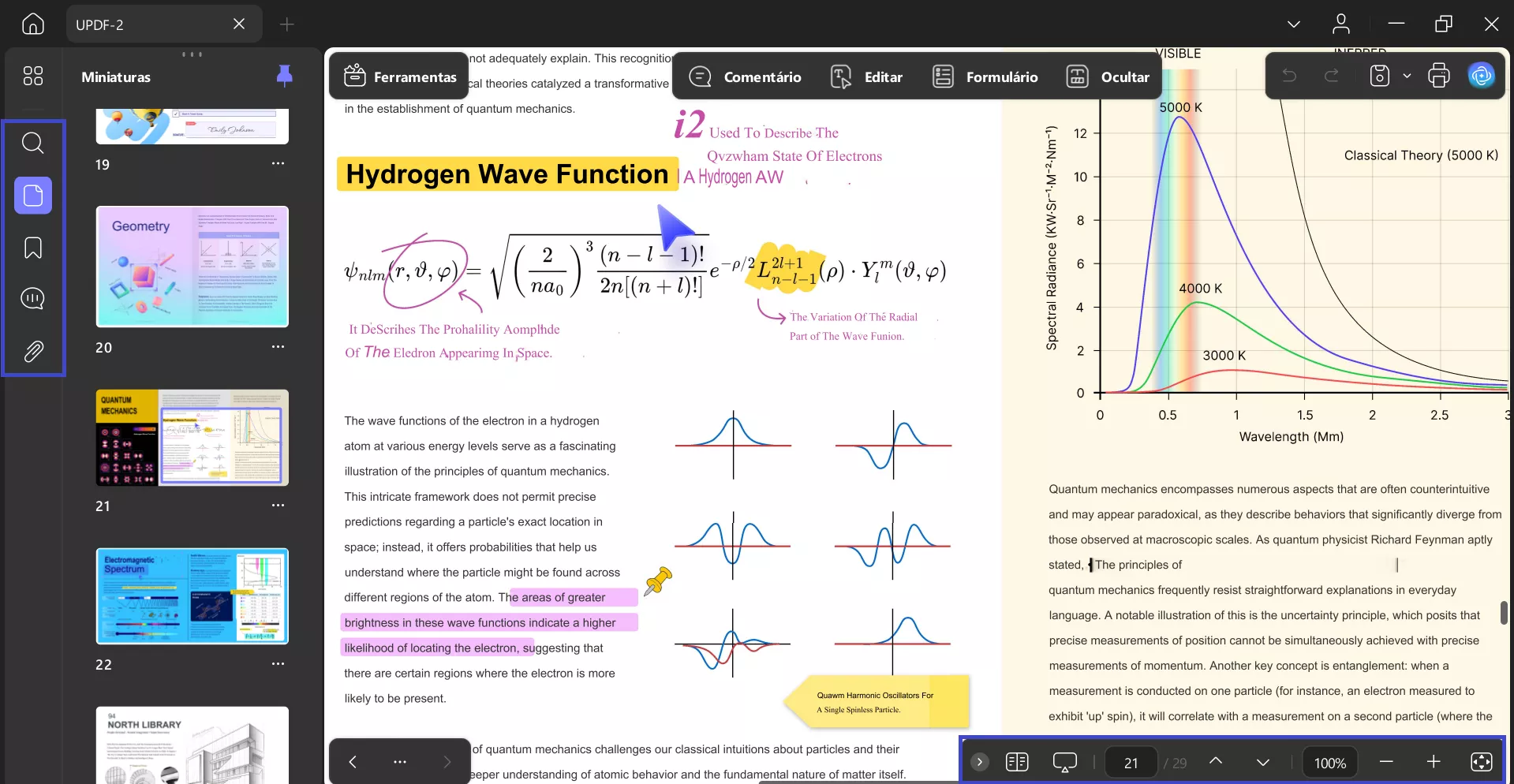1514x784 pixels.
Task: Open the thumbnail grid view icon
Action: coord(32,76)
